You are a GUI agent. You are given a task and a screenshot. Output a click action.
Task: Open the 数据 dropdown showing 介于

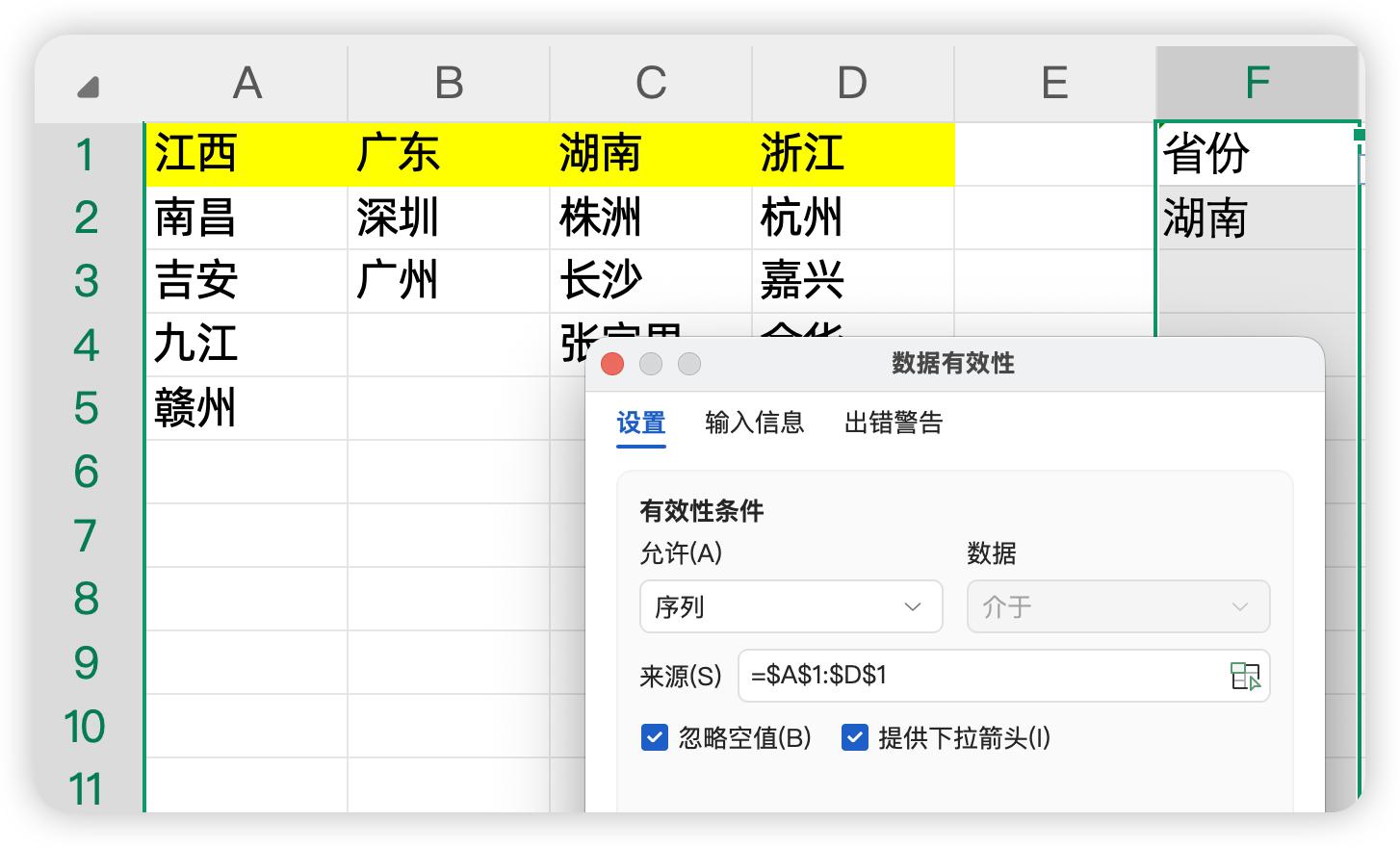pos(1117,606)
